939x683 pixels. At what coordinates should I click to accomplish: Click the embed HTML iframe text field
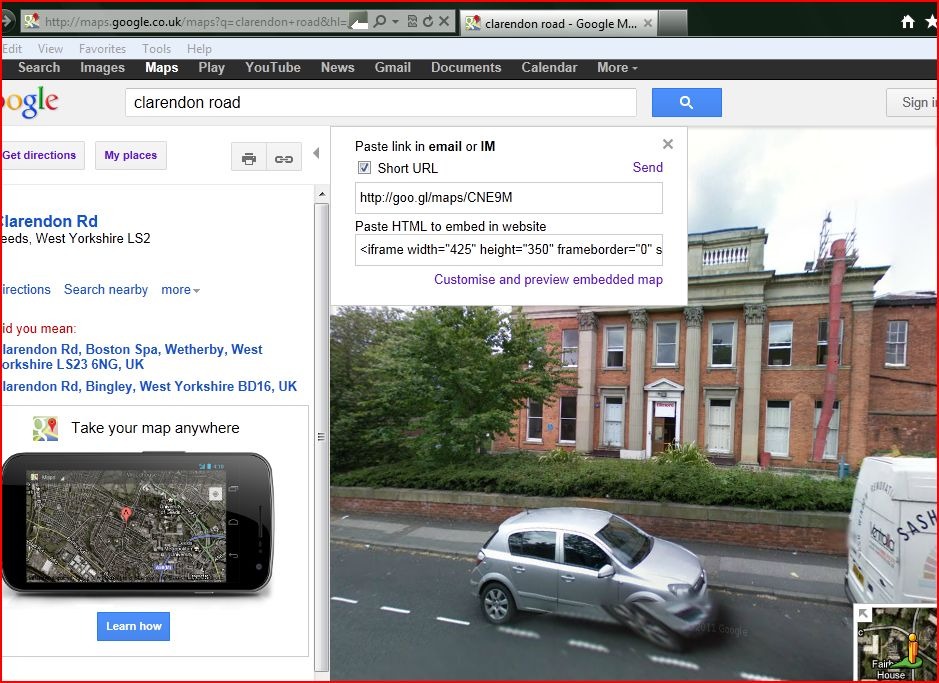[509, 250]
